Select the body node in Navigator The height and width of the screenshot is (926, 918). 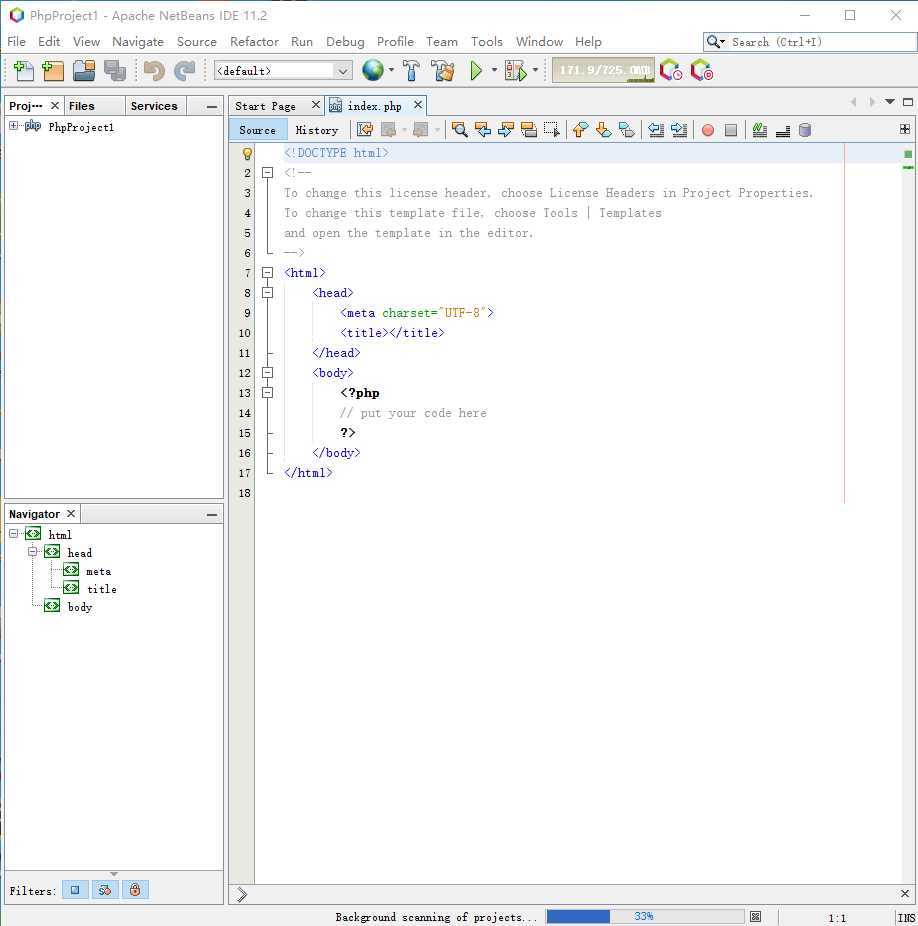pyautogui.click(x=80, y=607)
